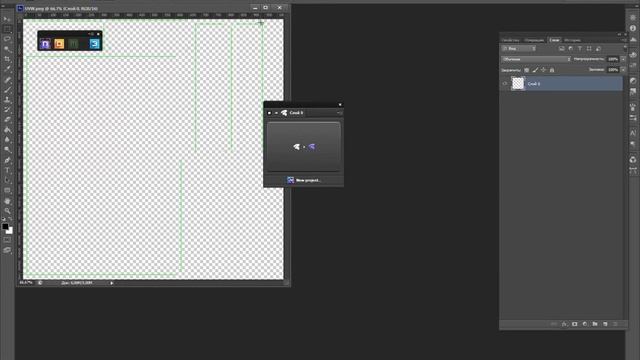Open the opacity slider arrow
Screen dimensions: 640x360
tap(623, 59)
